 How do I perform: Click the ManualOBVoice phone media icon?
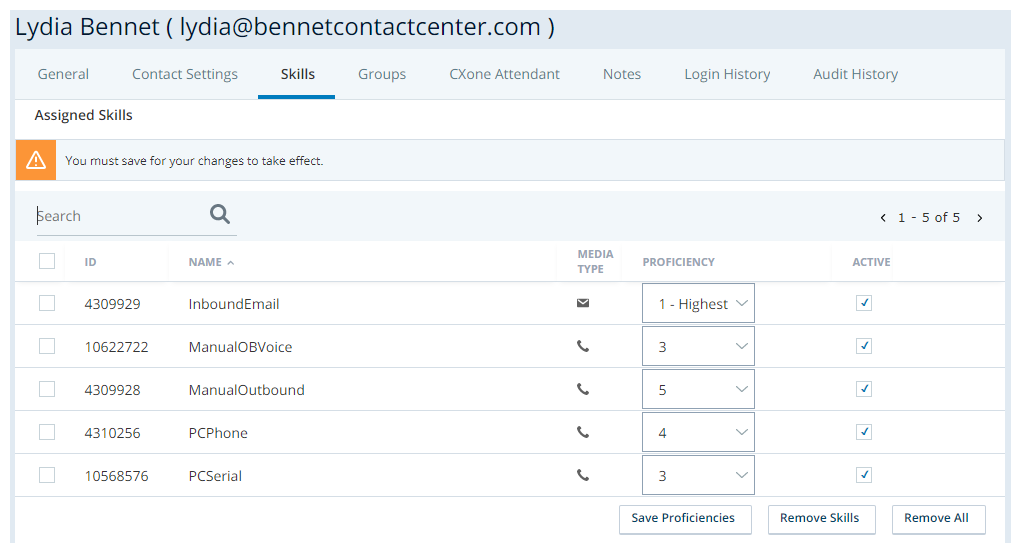coord(583,346)
